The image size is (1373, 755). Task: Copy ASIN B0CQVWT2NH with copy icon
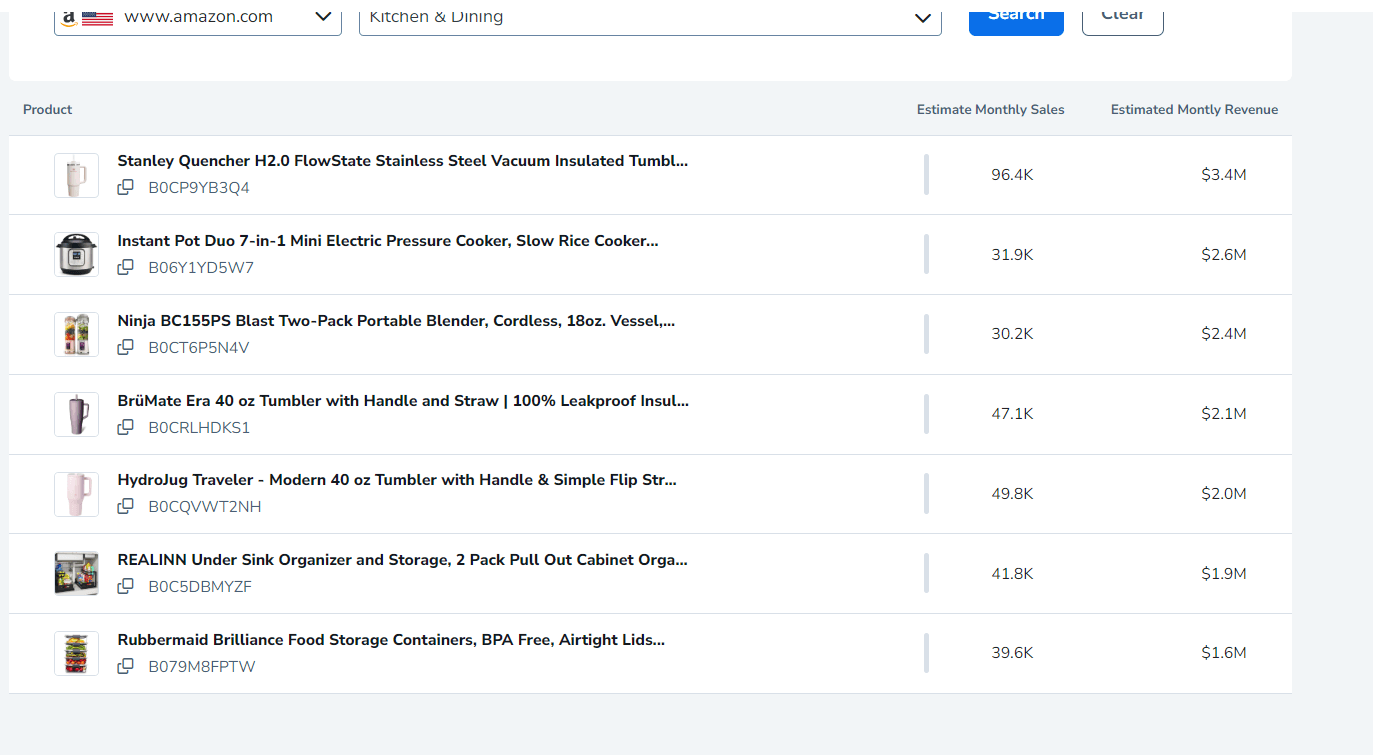[126, 506]
